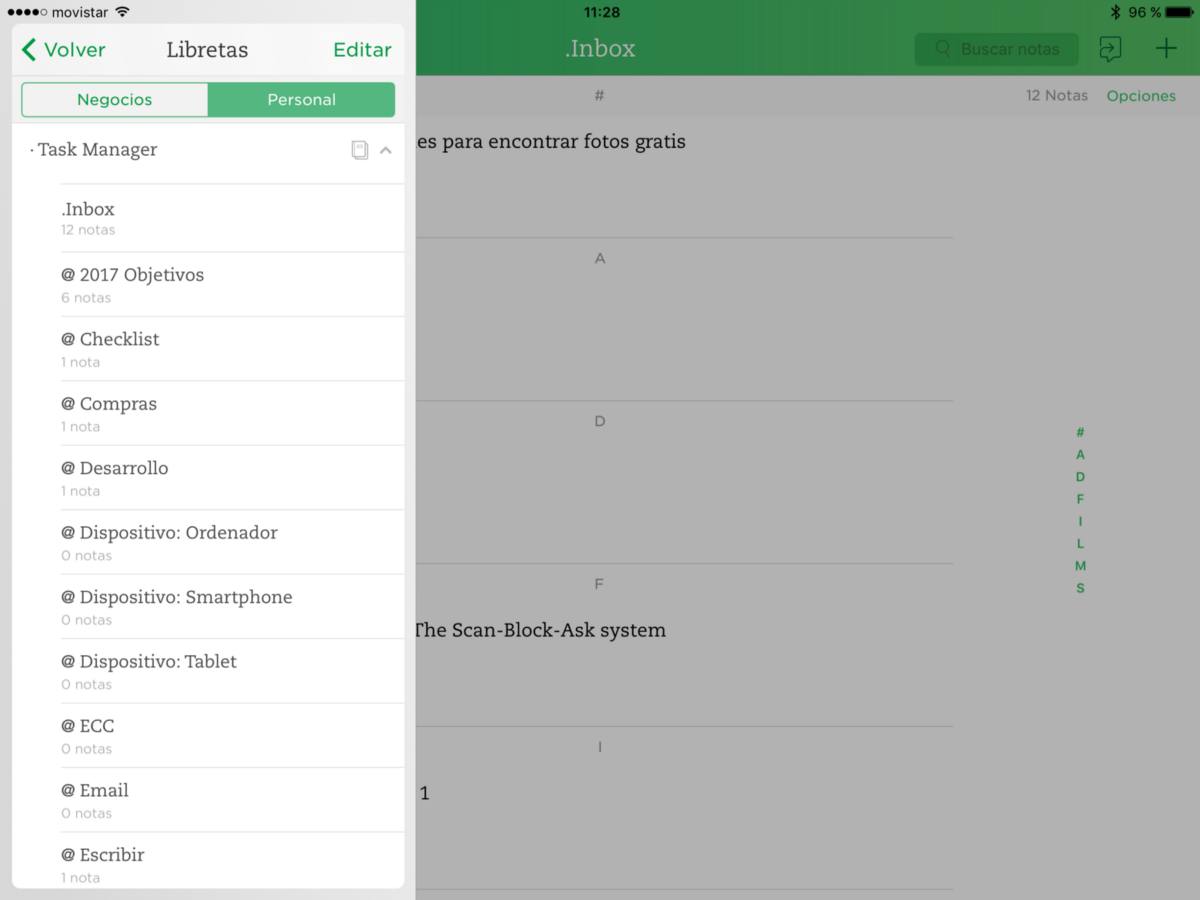Open Opciones for the note list

[1141, 95]
